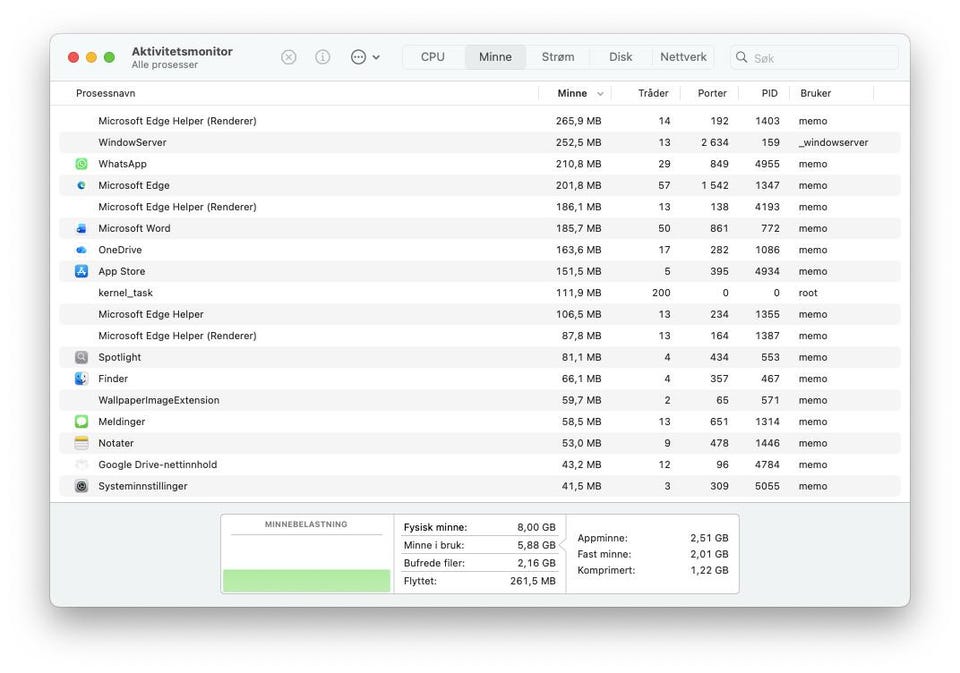The width and height of the screenshot is (960, 673).
Task: Click the Meldinger messages icon
Action: pos(81,421)
